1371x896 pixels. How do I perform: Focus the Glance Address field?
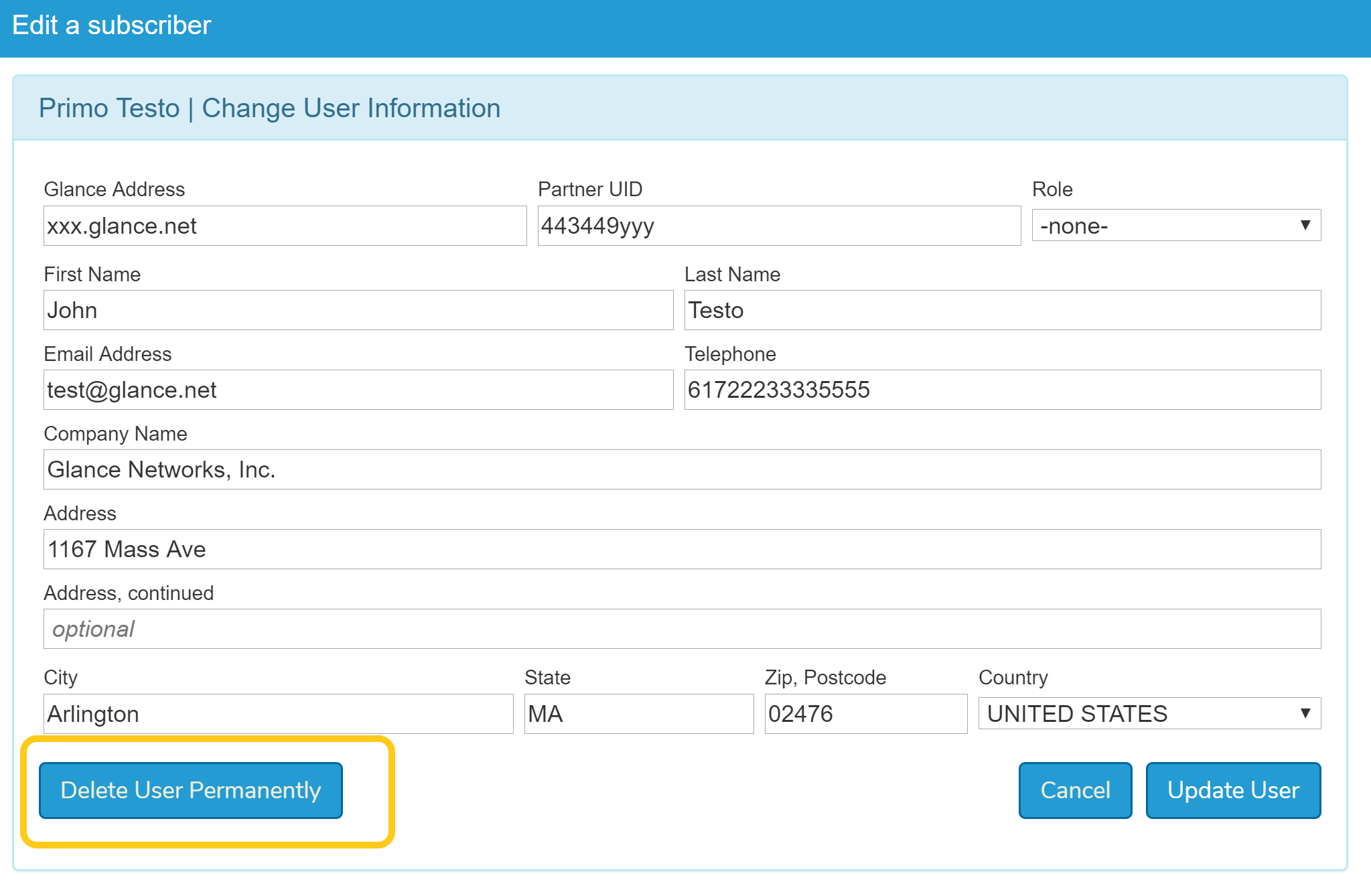(x=285, y=226)
